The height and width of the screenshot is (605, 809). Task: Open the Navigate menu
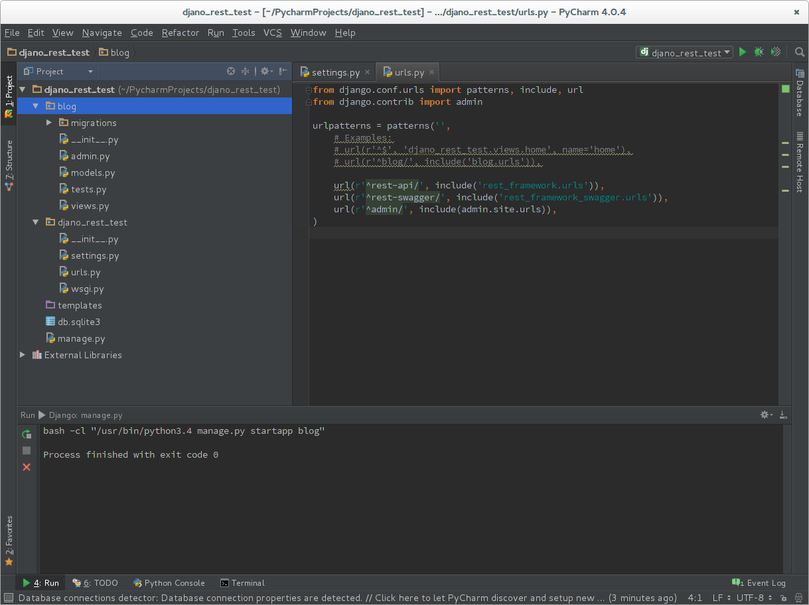[102, 32]
